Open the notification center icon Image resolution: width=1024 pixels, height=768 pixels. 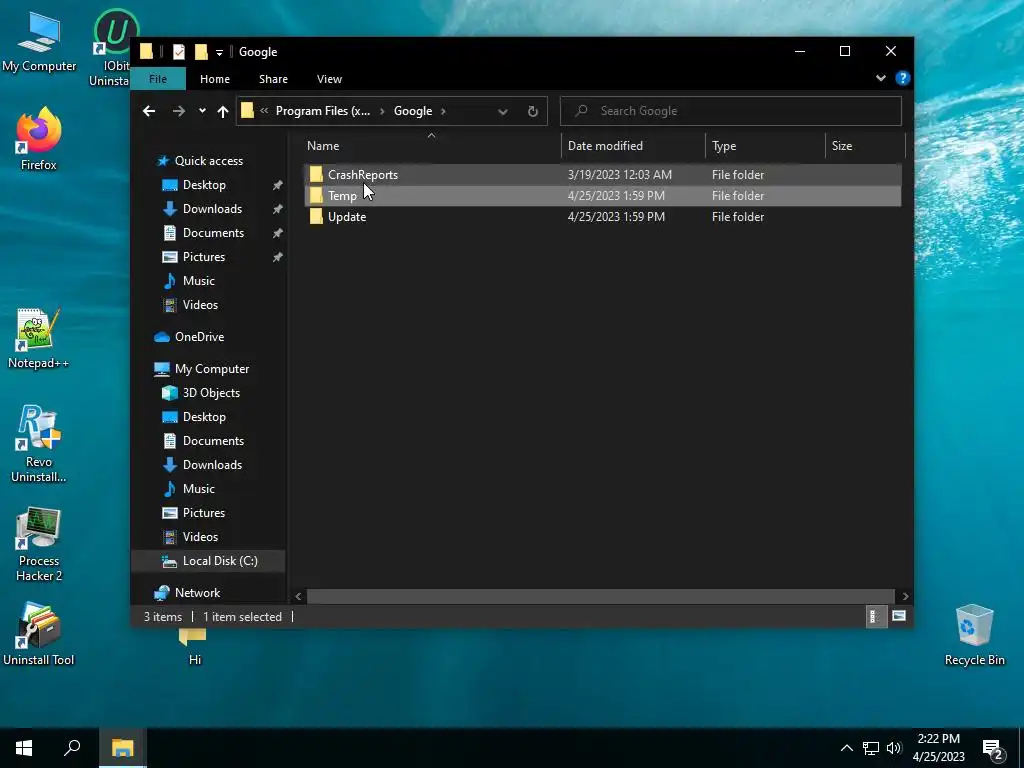pos(993,748)
